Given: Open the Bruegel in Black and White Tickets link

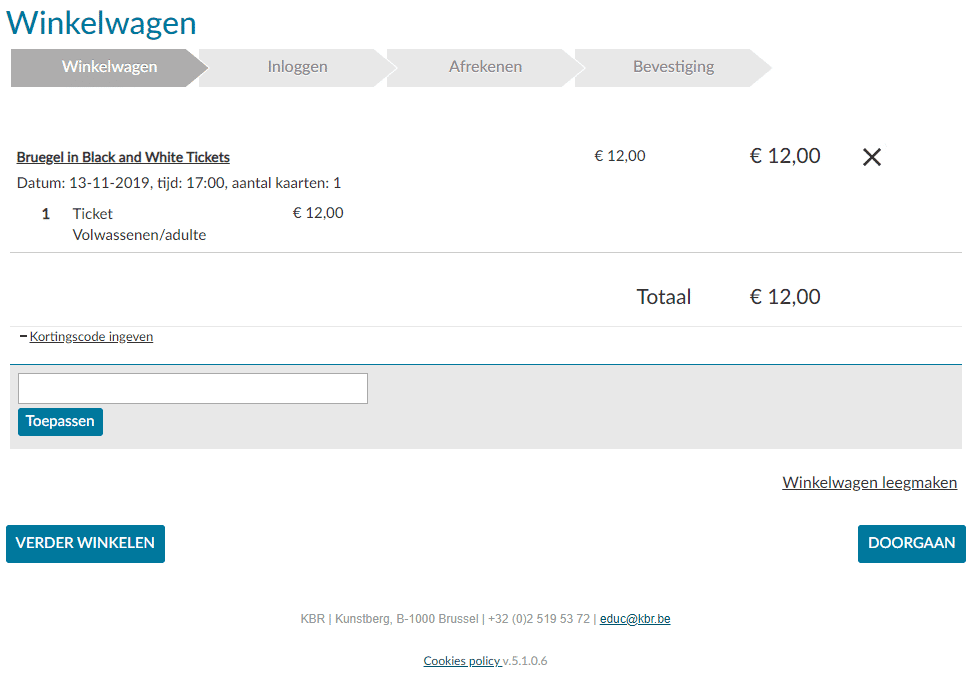Looking at the screenshot, I should click(123, 157).
